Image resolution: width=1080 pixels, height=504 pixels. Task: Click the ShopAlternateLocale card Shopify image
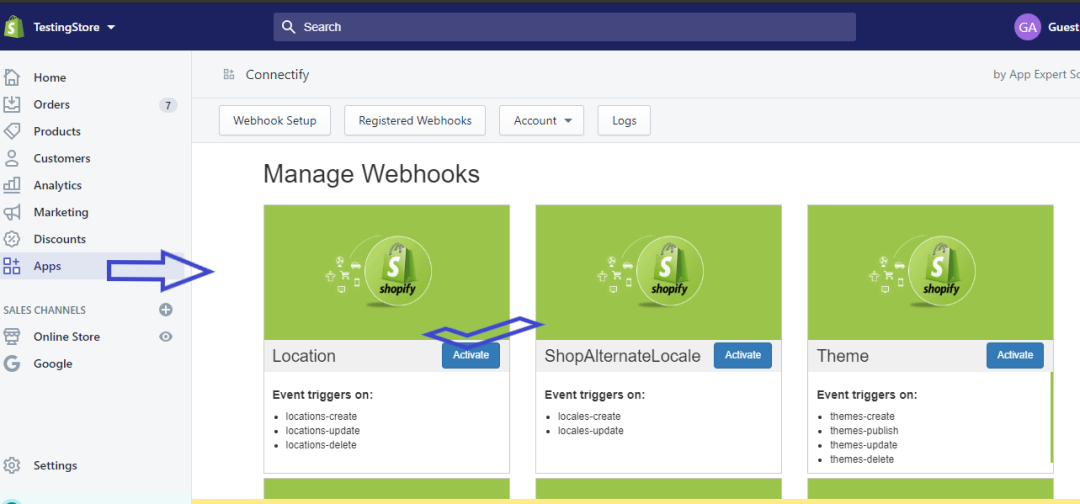658,272
